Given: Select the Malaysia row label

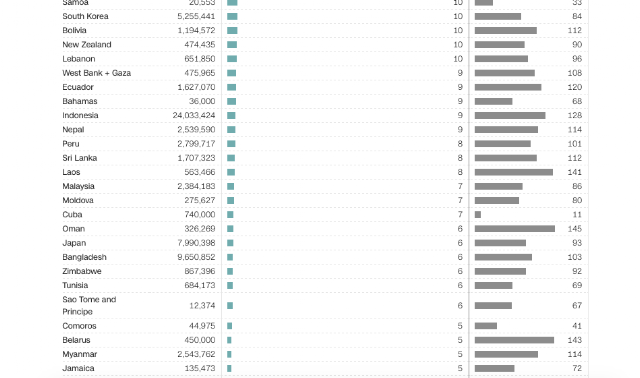Looking at the screenshot, I should click(x=78, y=186).
